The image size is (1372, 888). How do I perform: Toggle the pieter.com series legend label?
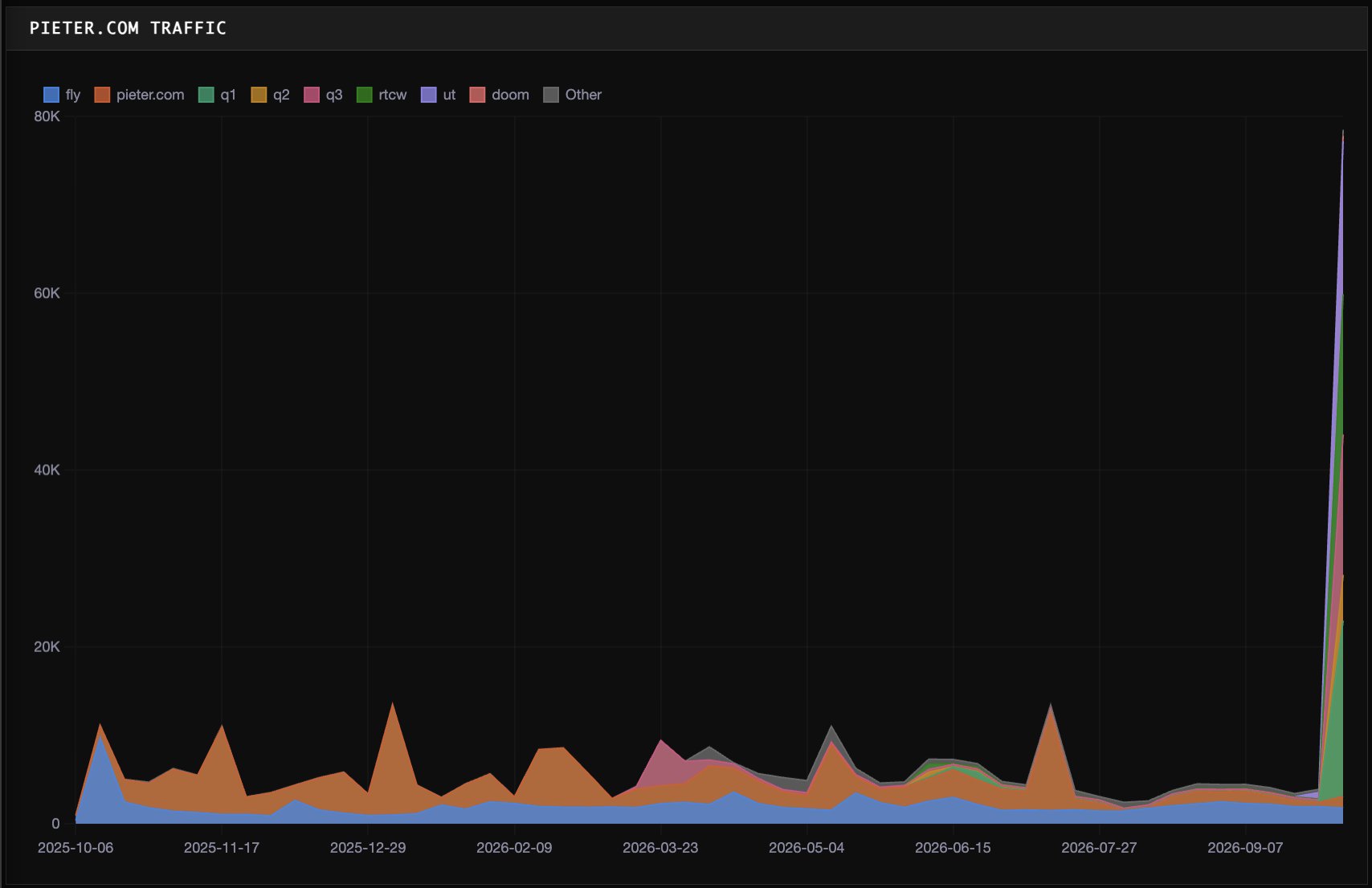150,95
